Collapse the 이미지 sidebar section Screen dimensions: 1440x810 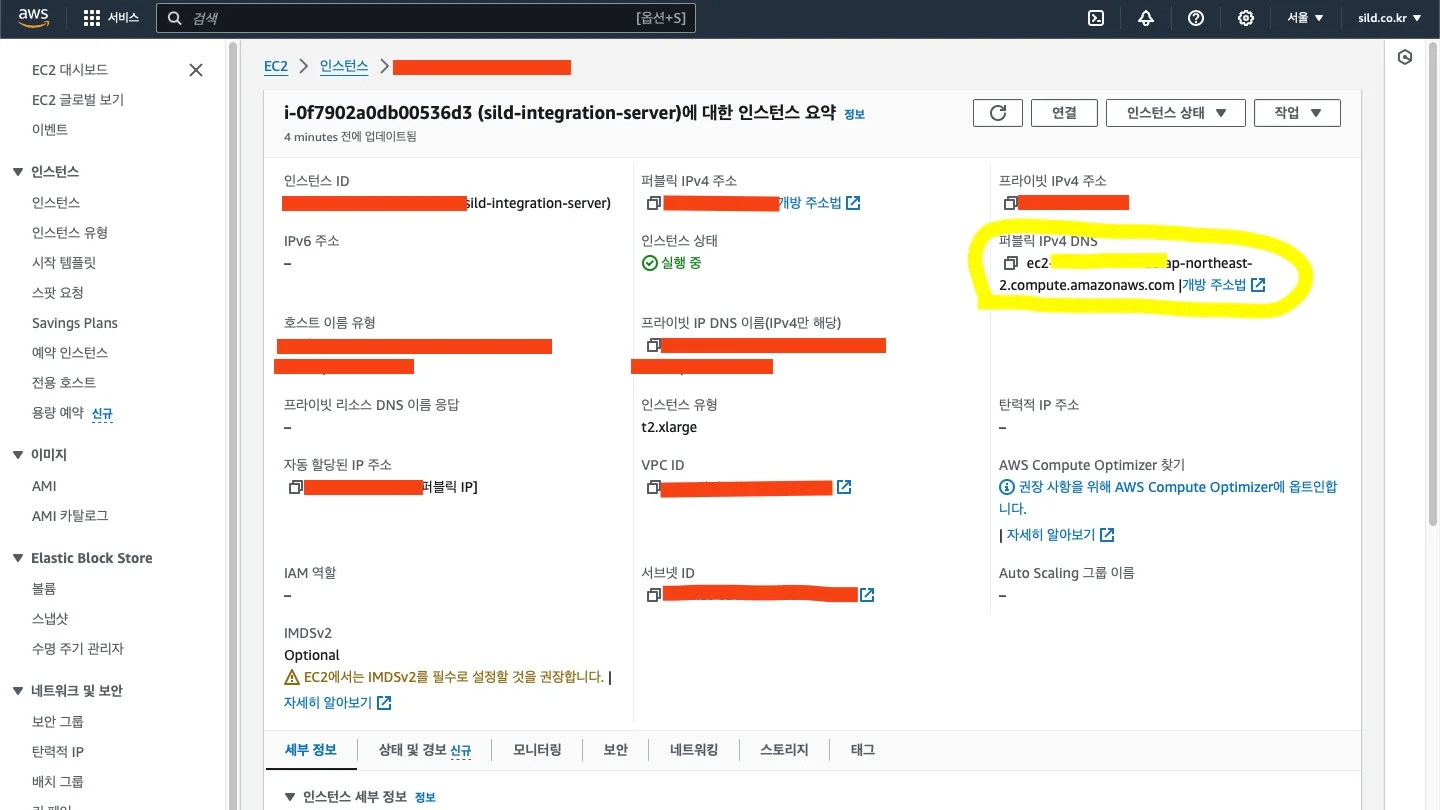point(18,455)
